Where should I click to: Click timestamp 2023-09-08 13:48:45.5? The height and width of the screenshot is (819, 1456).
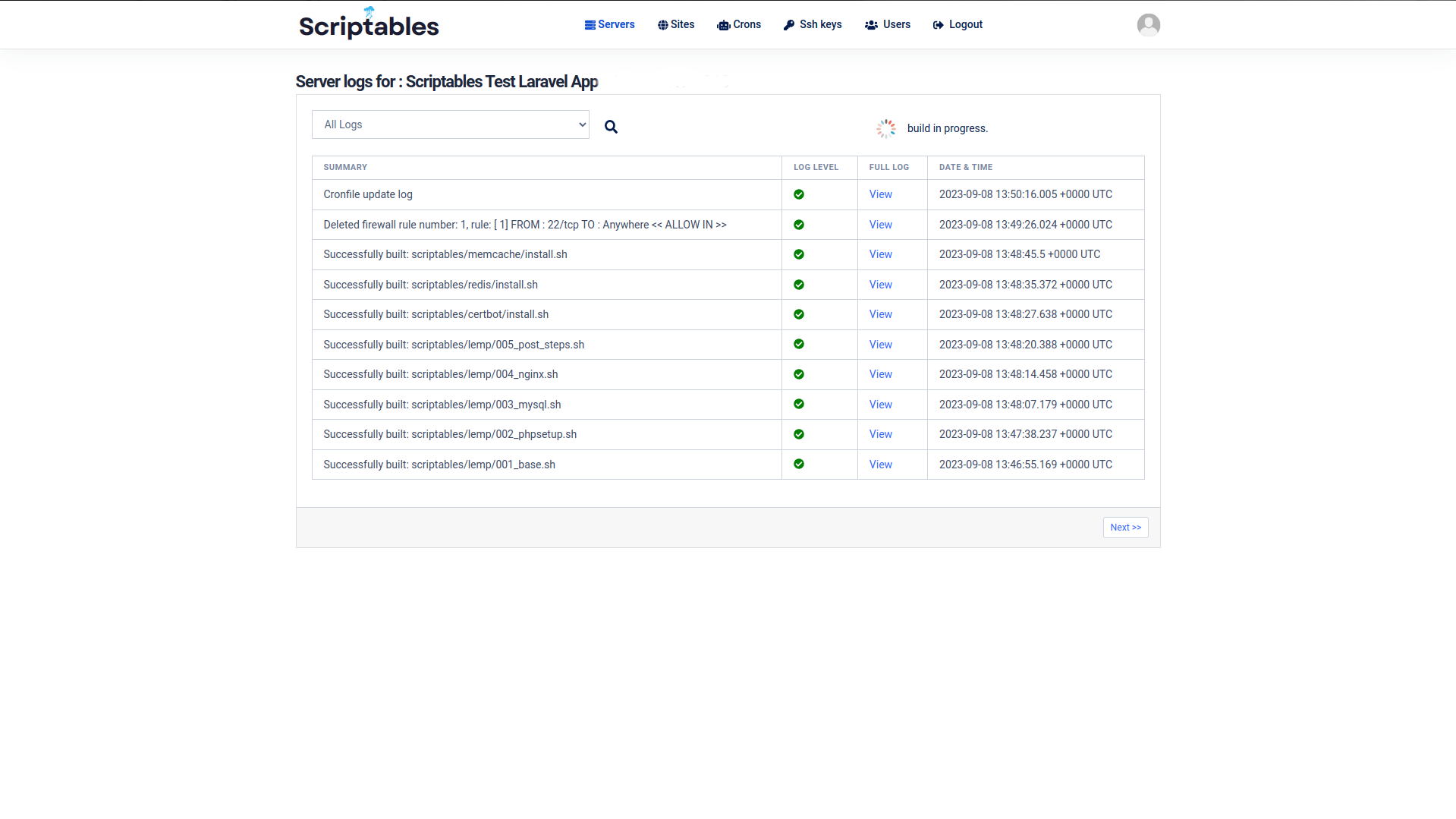point(1020,254)
